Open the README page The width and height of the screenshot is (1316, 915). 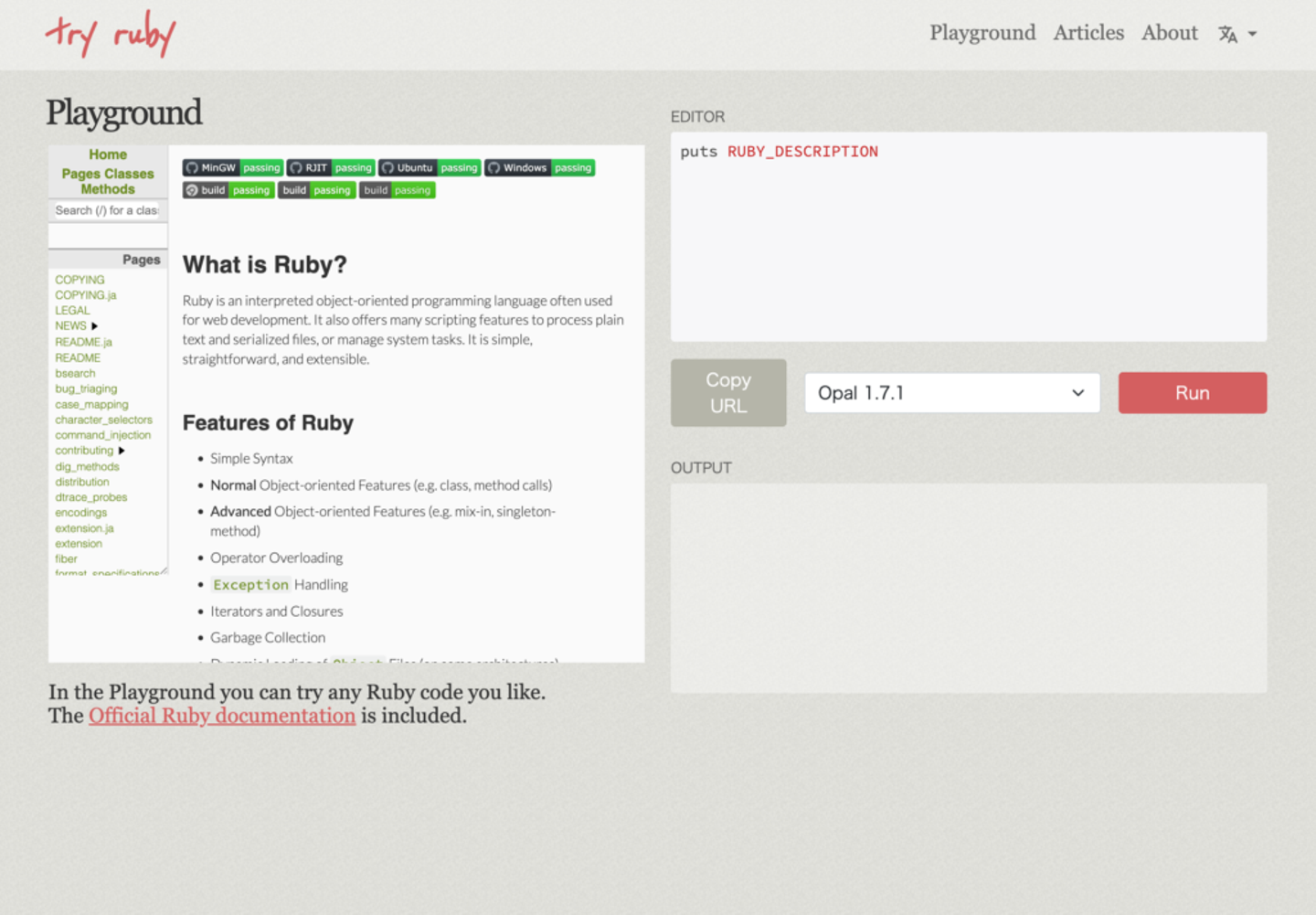point(78,357)
